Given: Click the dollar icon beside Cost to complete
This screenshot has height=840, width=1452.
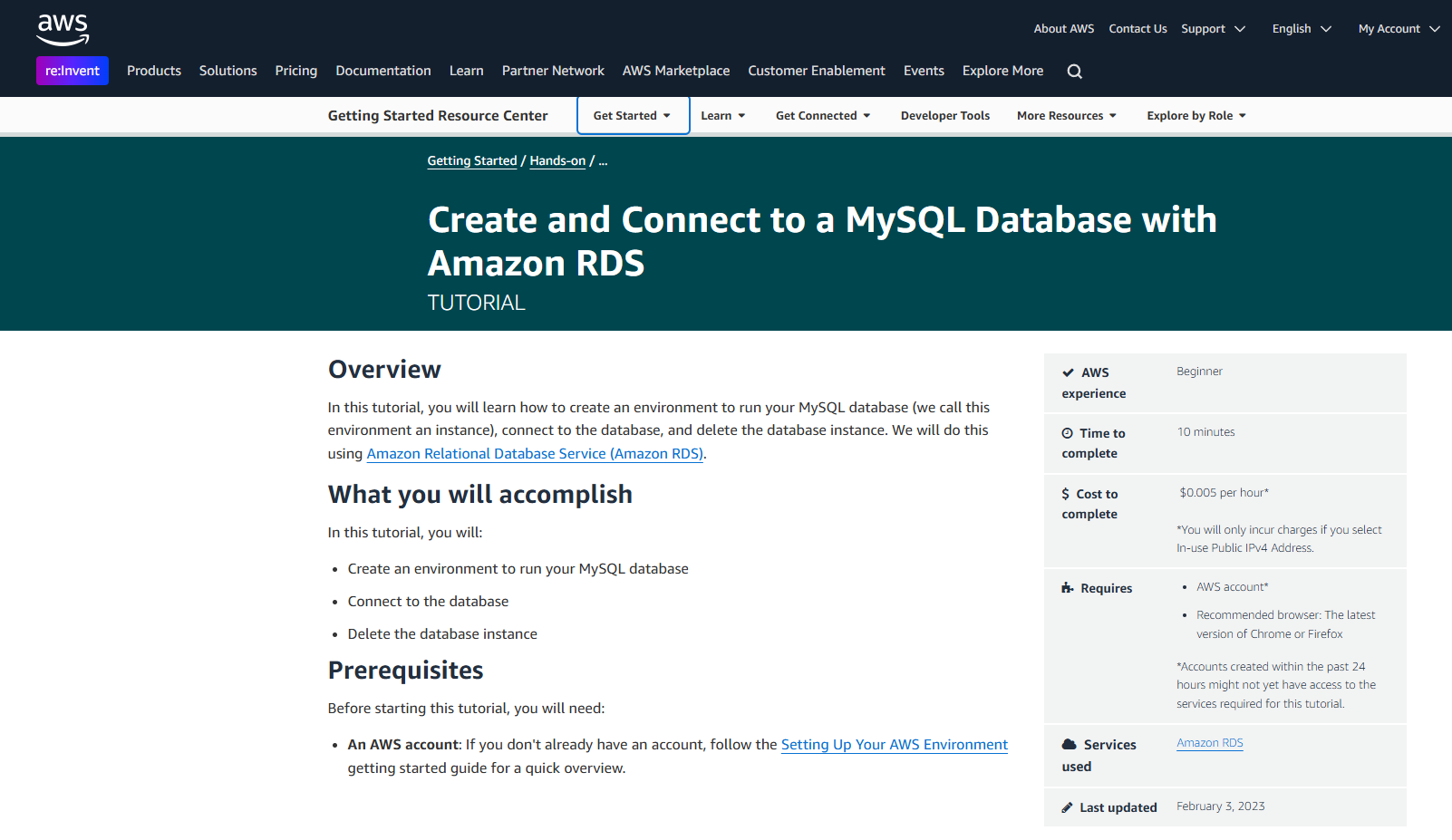Looking at the screenshot, I should coord(1066,494).
